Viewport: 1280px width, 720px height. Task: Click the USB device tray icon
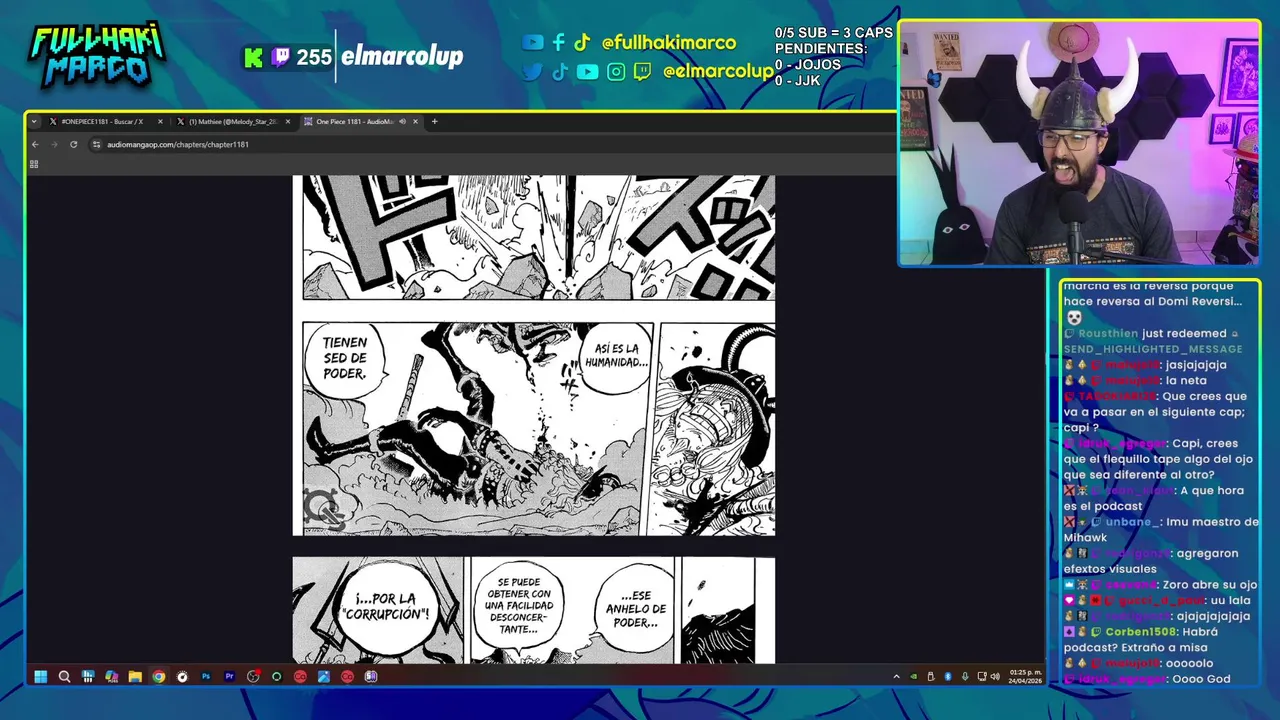coord(931,677)
